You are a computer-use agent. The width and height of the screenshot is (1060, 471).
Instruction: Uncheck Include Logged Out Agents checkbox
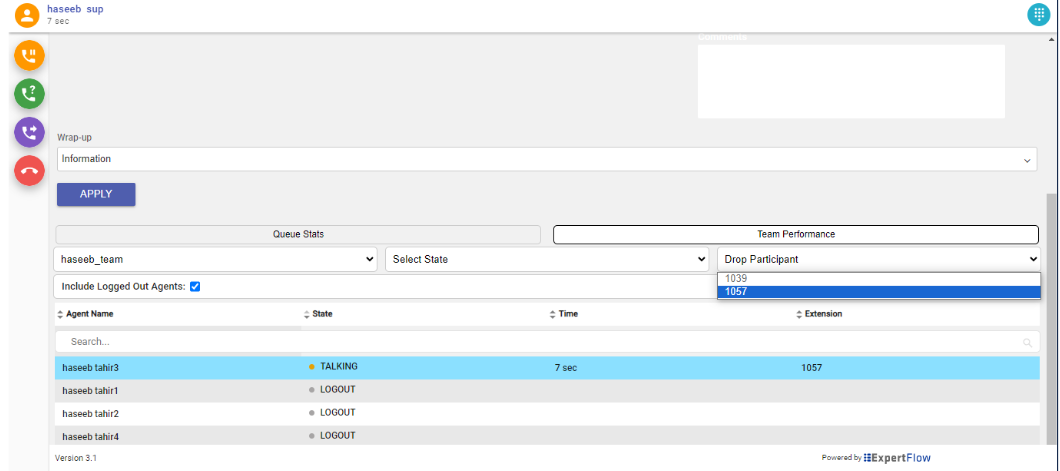click(x=195, y=287)
